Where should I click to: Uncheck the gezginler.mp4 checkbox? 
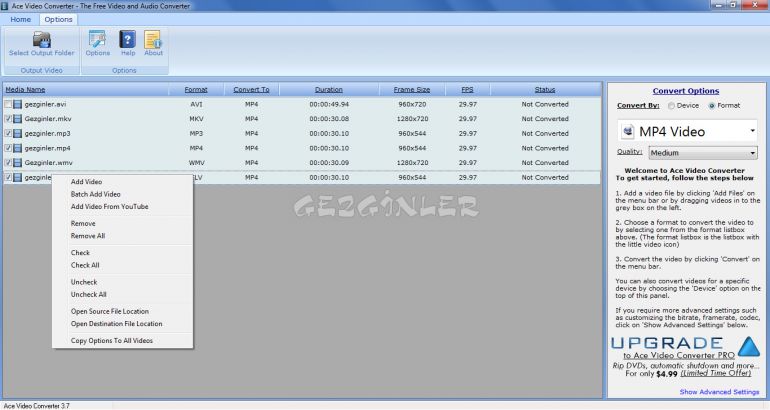coord(8,148)
